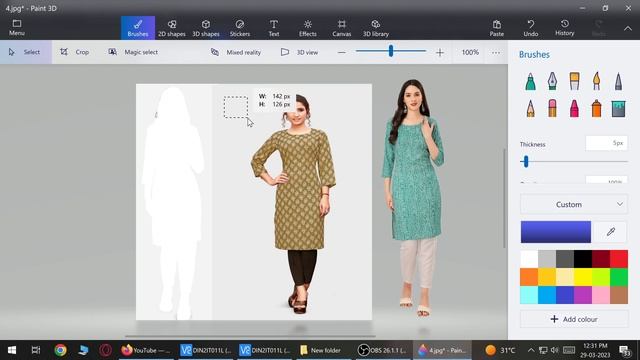Select the Eraser tool
The width and height of the screenshot is (640, 360).
pos(552,109)
